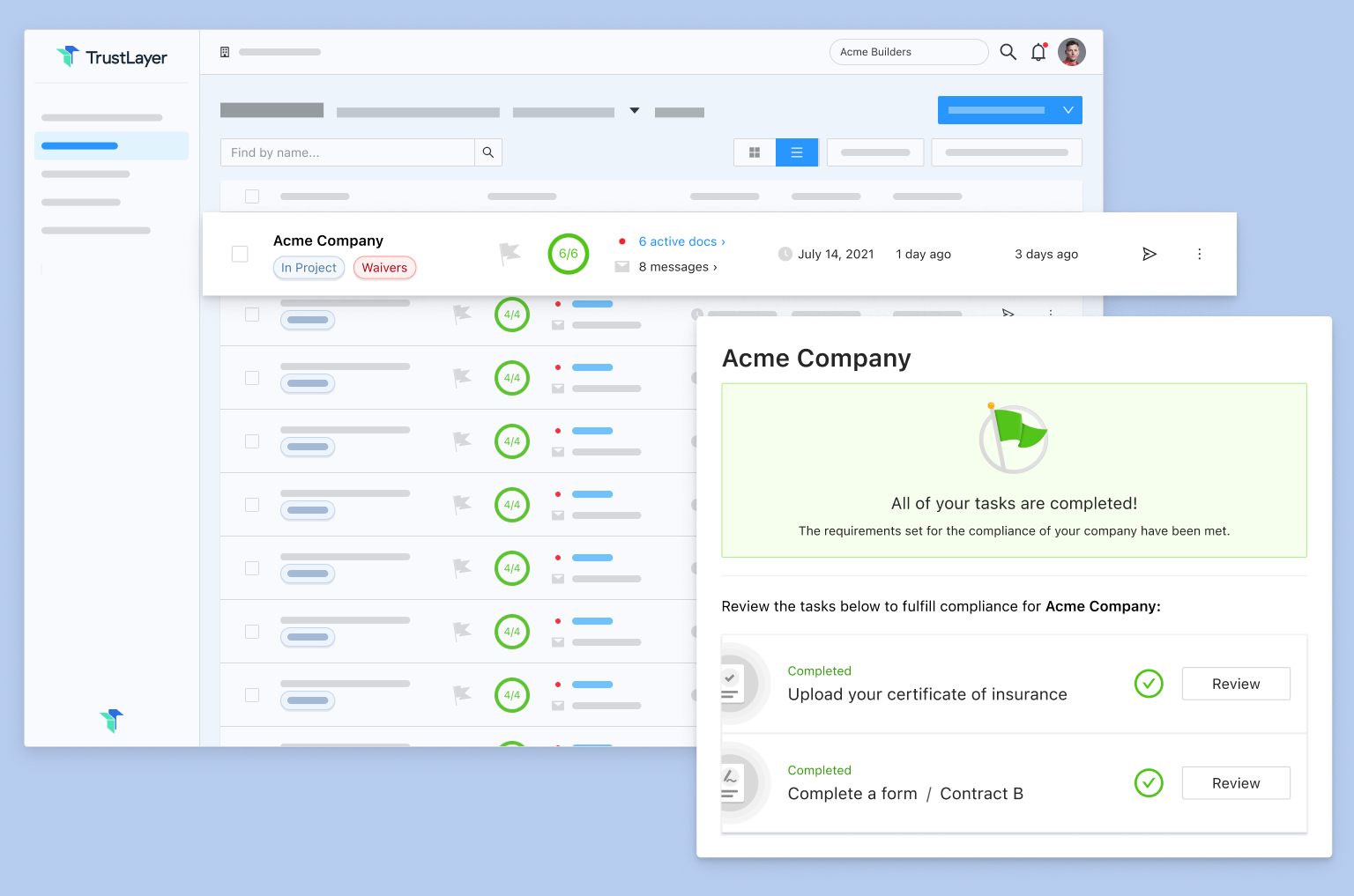Click the send icon on the Acme Company row
The height and width of the screenshot is (896, 1354).
(x=1149, y=254)
